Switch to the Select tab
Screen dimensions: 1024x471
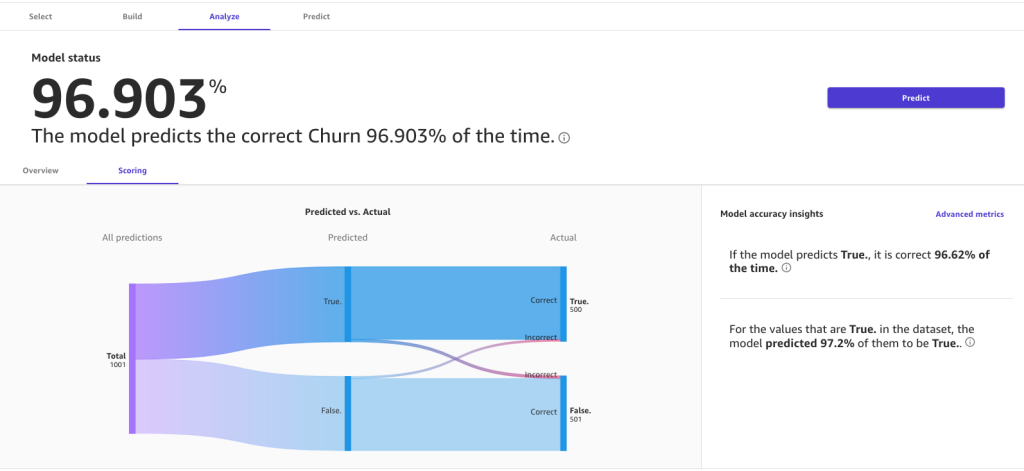point(40,16)
